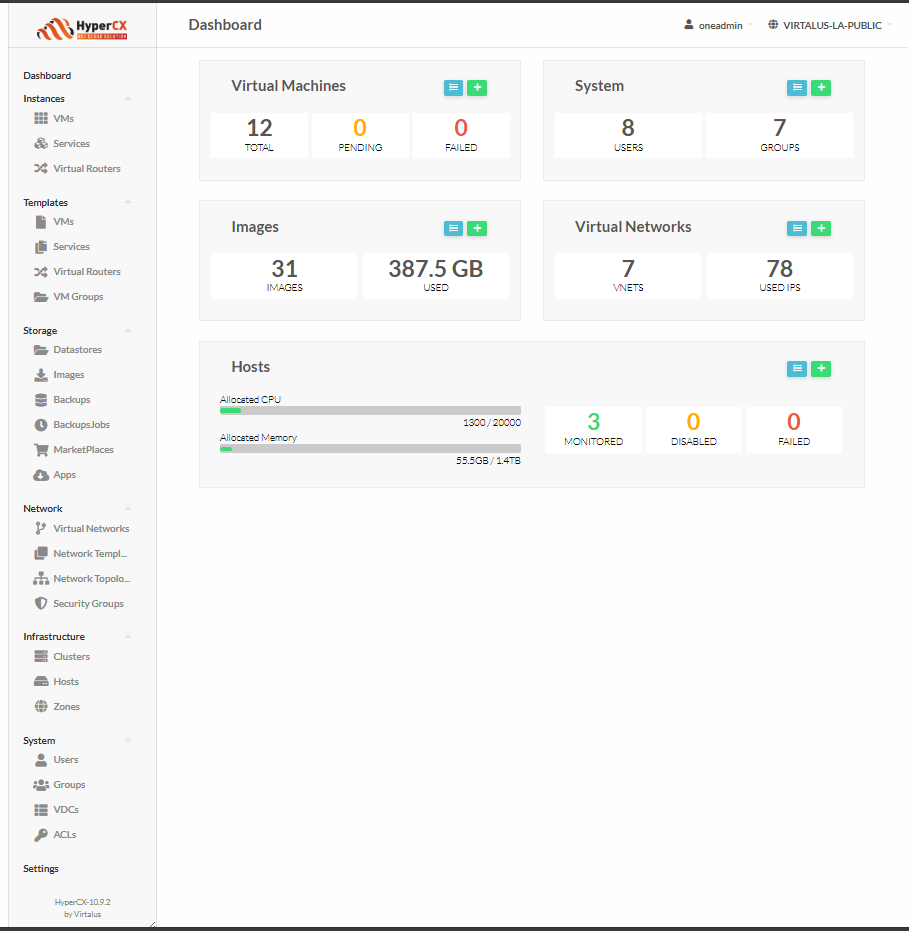Open Datastores in Storage section
The height and width of the screenshot is (931, 909).
[77, 350]
